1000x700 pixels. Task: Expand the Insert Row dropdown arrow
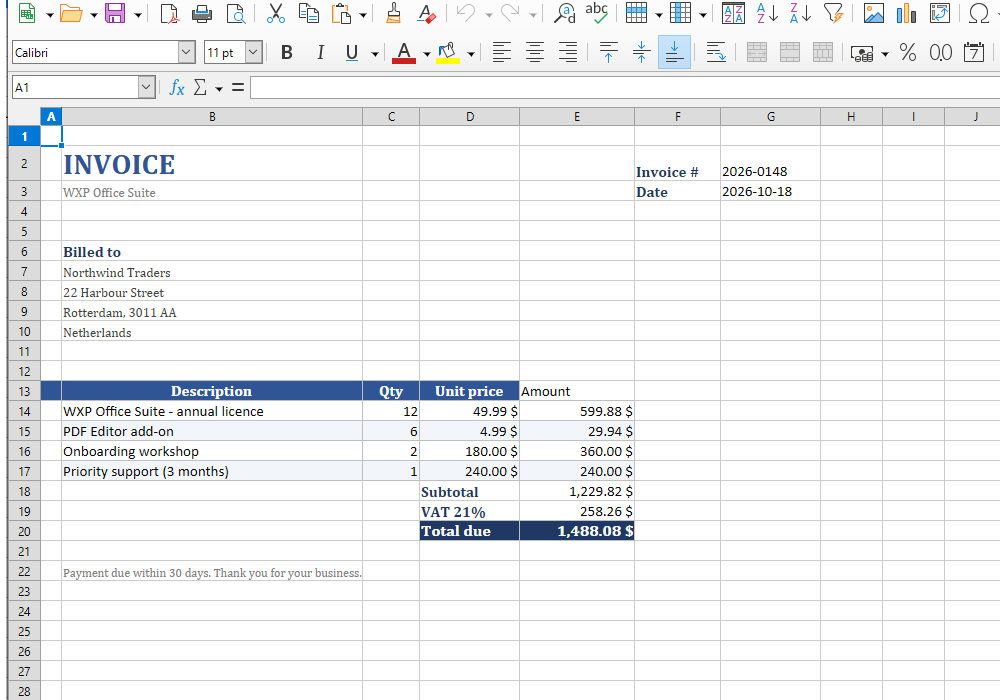tap(659, 15)
